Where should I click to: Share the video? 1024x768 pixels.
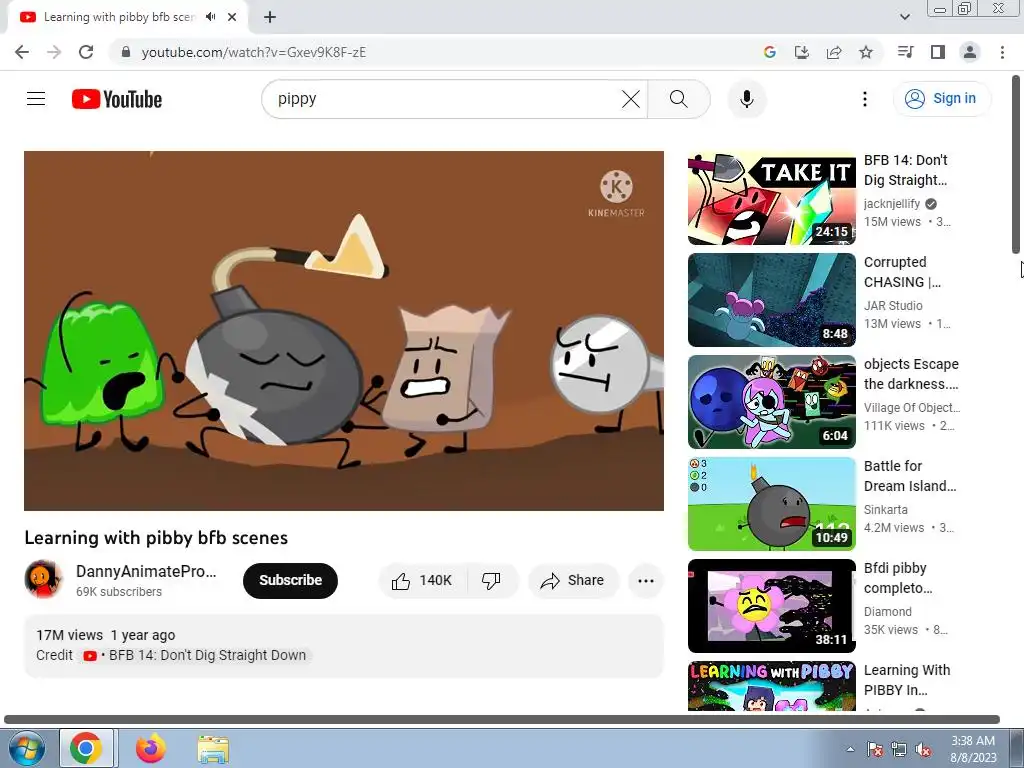tap(573, 581)
